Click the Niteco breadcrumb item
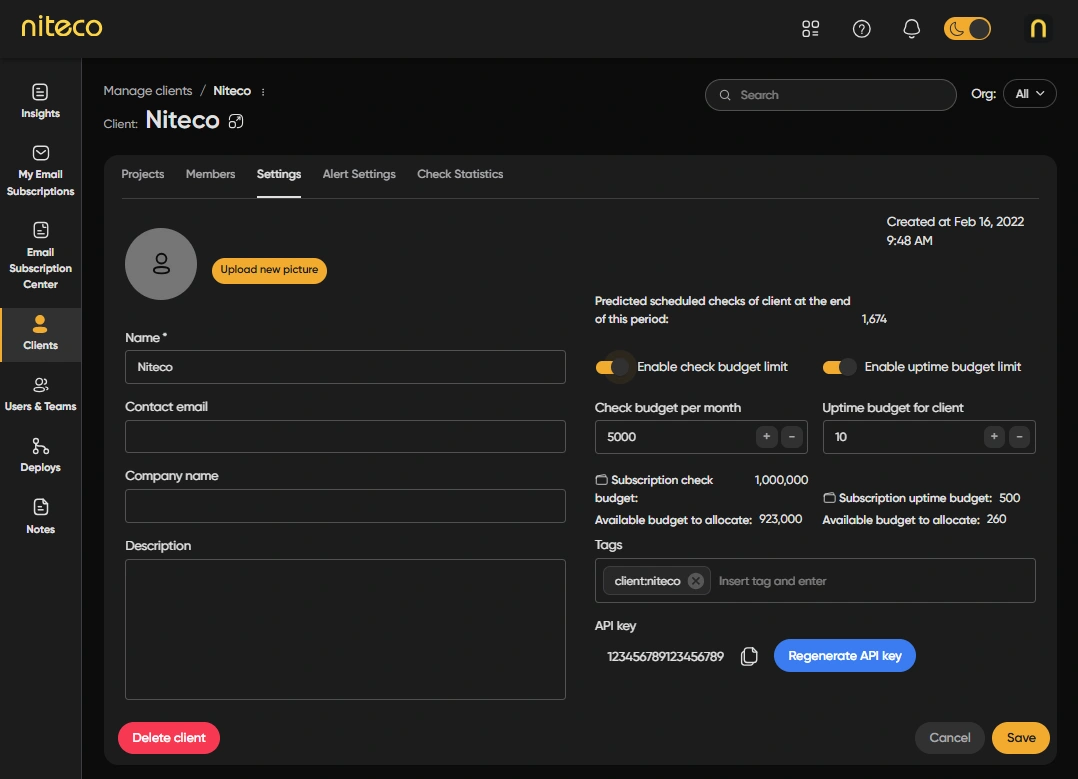The height and width of the screenshot is (779, 1078). click(232, 91)
